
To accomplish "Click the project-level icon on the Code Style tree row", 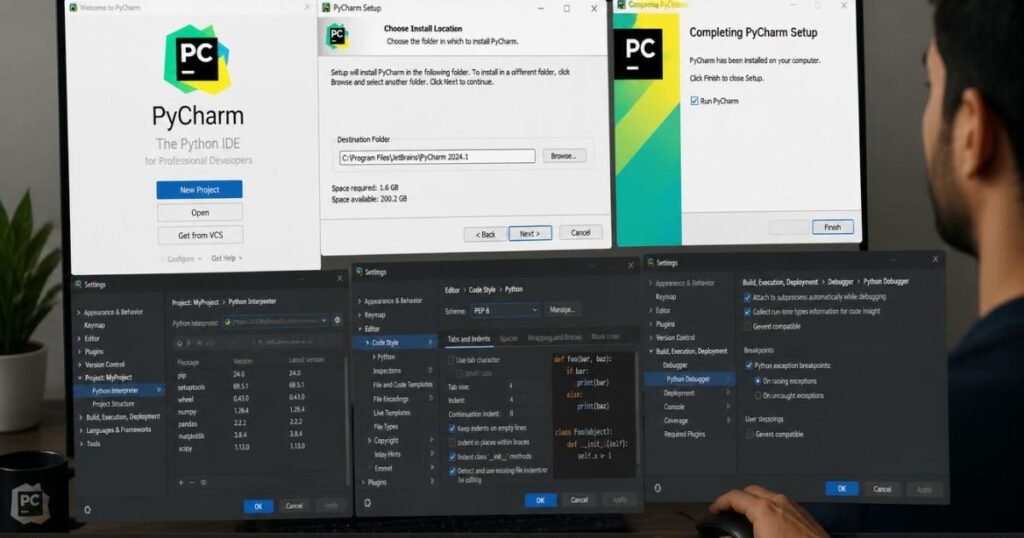I will tap(430, 342).
